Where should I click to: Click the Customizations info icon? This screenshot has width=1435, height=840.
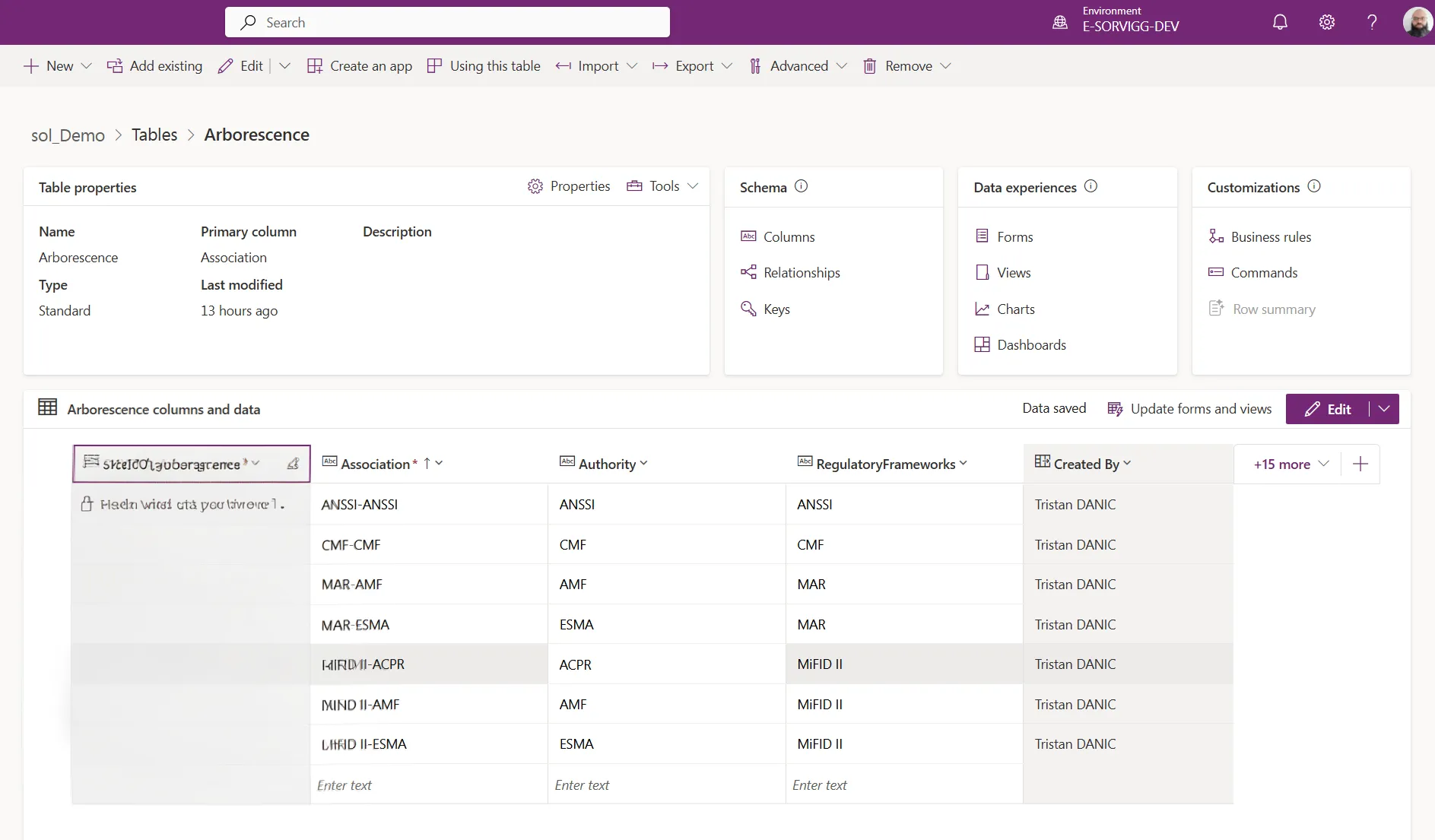pyautogui.click(x=1314, y=186)
